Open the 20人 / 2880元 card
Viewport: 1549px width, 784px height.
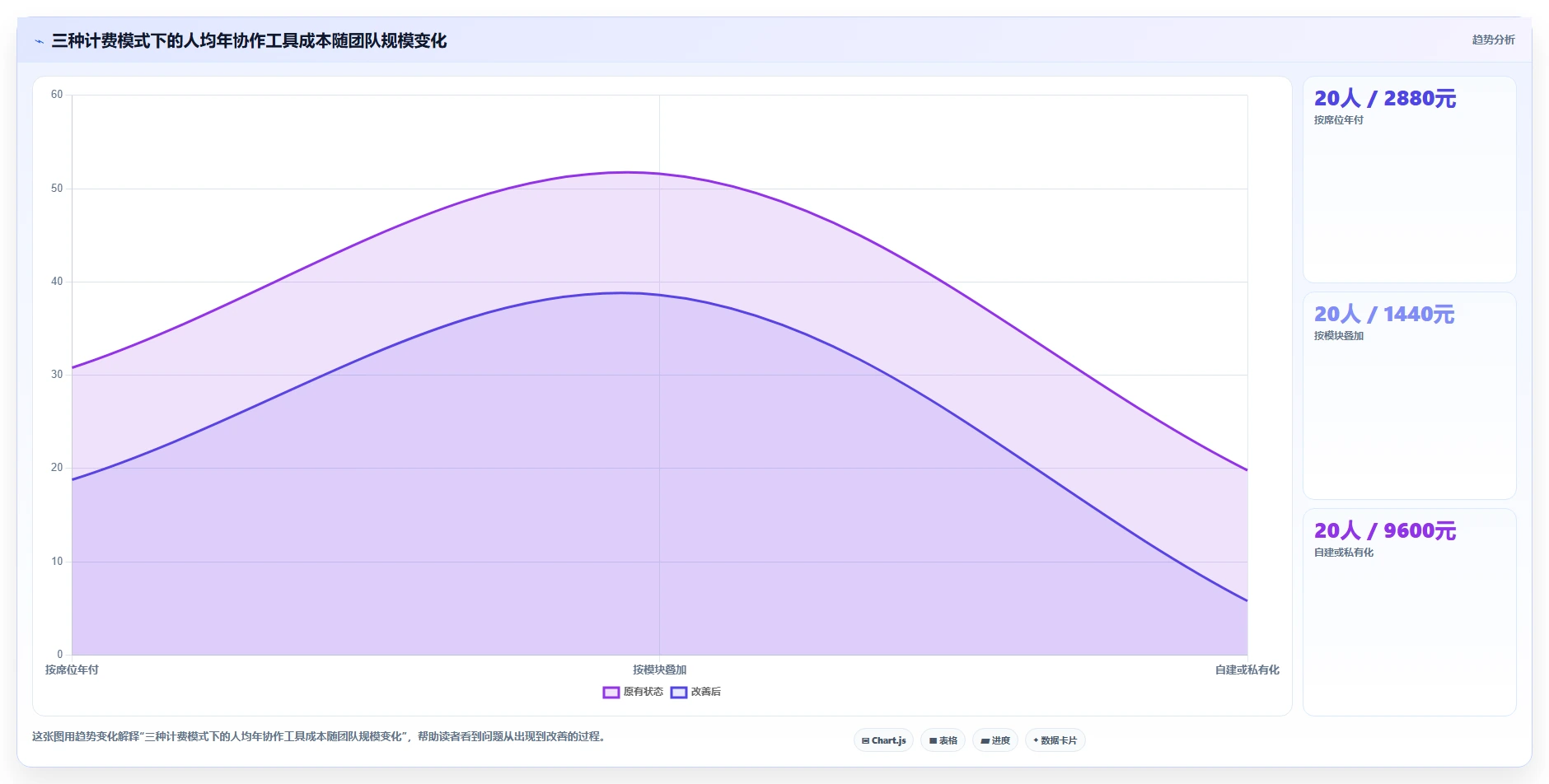coord(1409,180)
